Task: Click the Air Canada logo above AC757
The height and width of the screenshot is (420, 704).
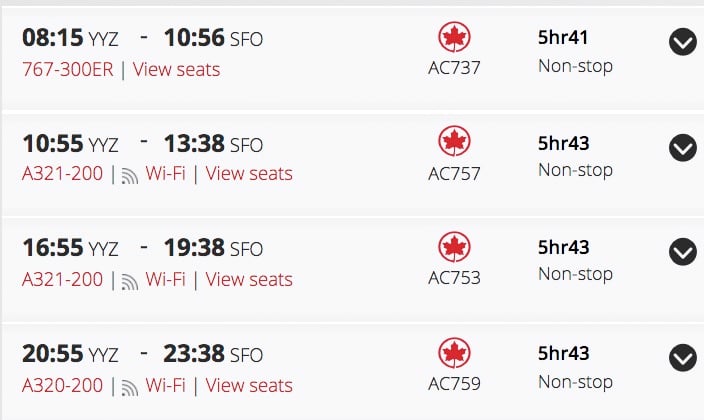Action: pyautogui.click(x=454, y=141)
